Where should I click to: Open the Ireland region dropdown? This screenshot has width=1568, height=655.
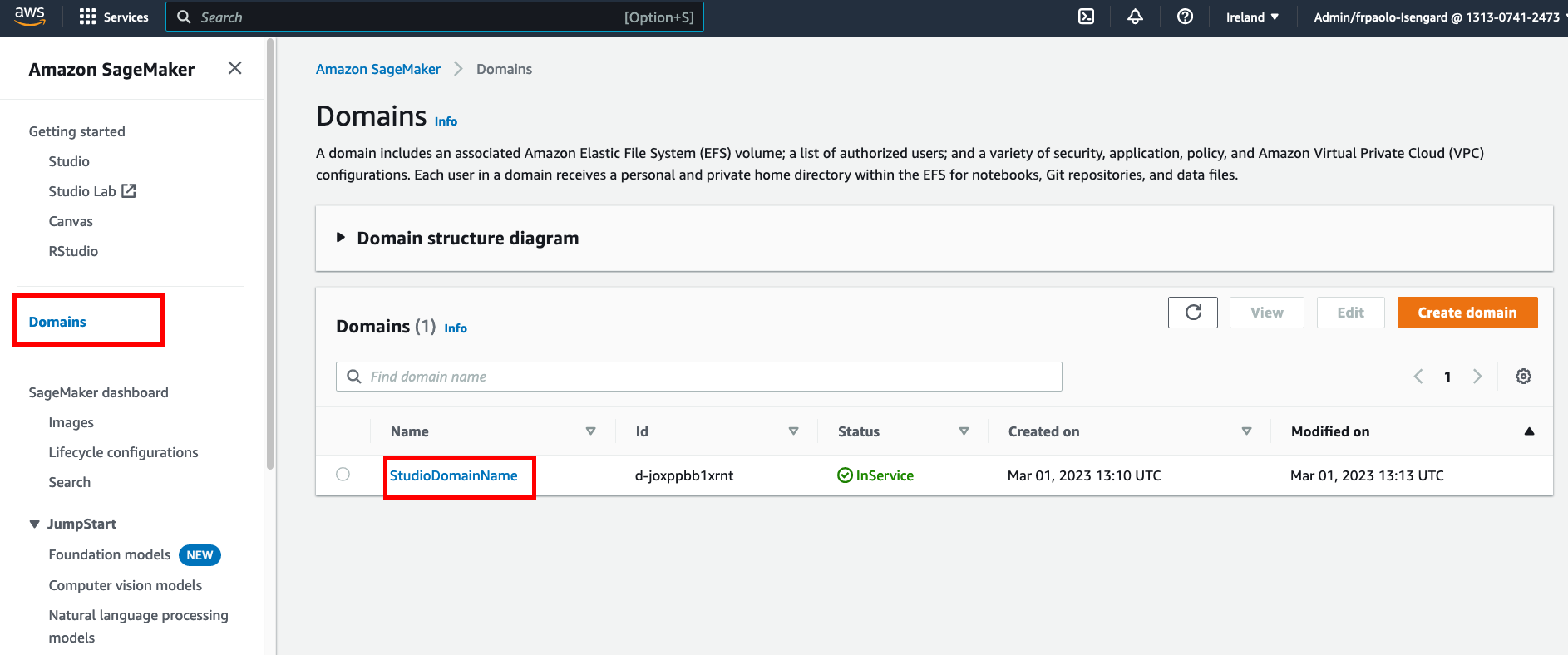[x=1252, y=17]
